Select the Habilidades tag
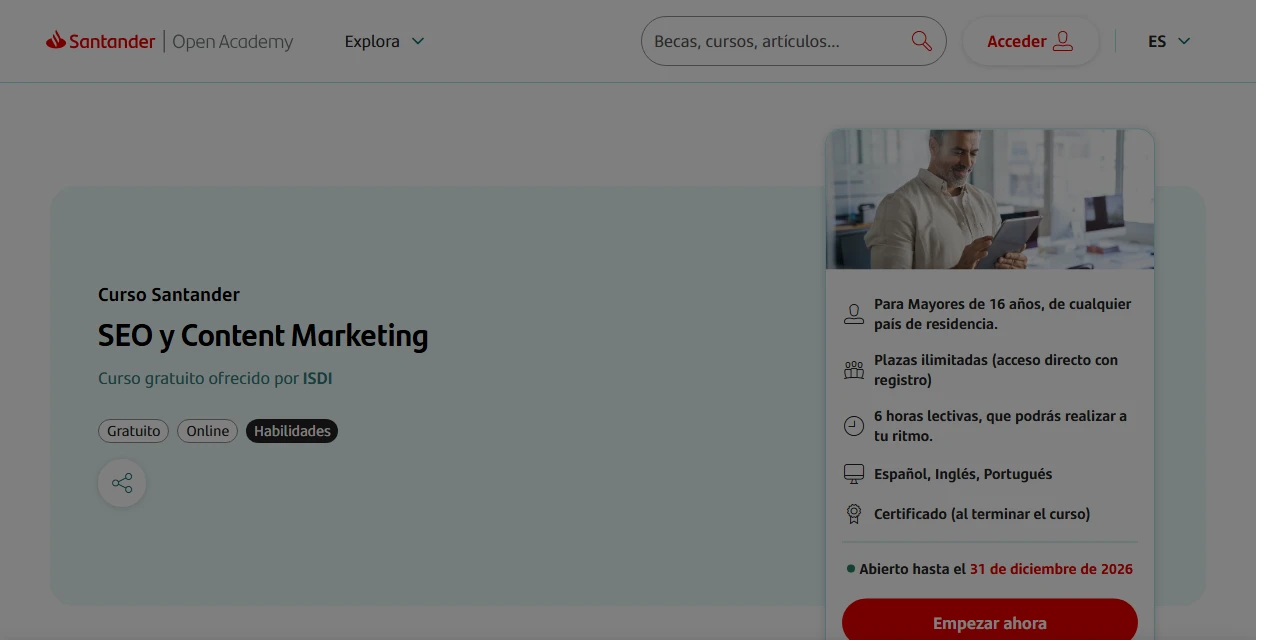Viewport: 1280px width, 640px height. click(x=292, y=431)
